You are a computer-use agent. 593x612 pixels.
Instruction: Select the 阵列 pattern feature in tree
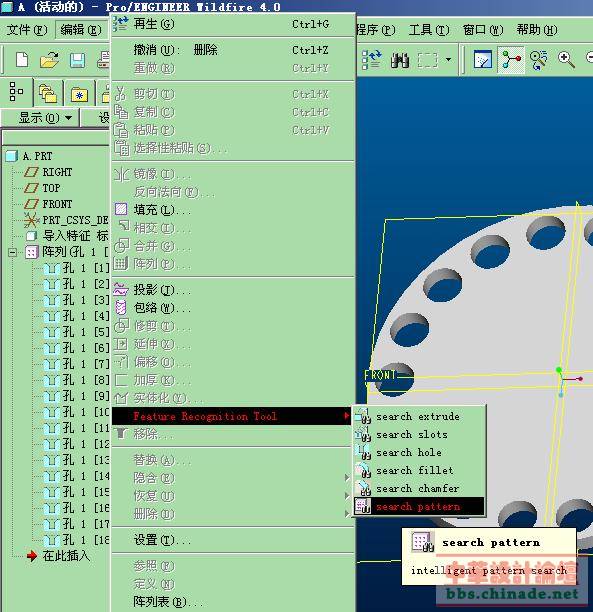pyautogui.click(x=67, y=252)
